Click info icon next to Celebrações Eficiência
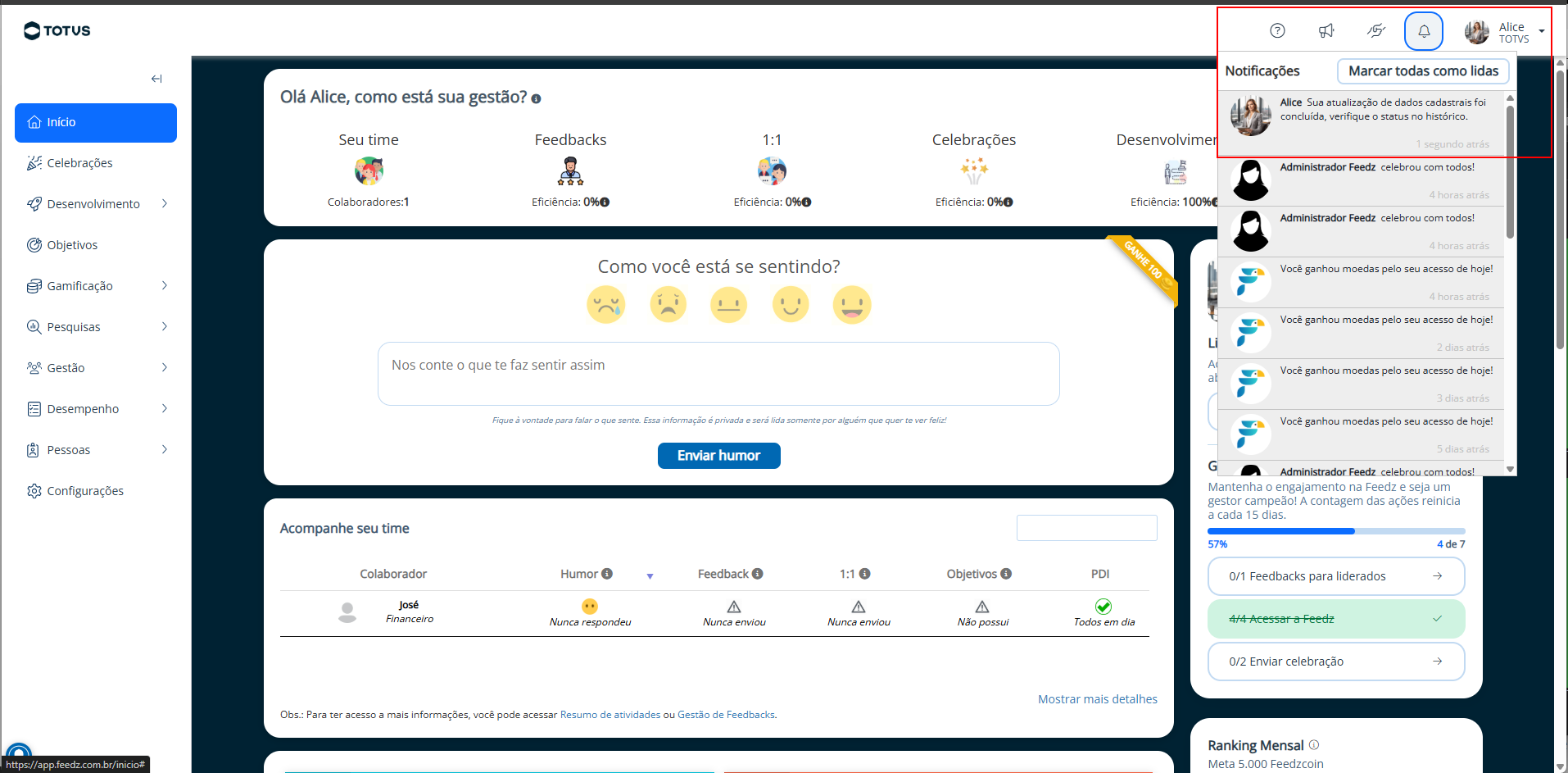Screen dimensions: 1568x773 1008,202
